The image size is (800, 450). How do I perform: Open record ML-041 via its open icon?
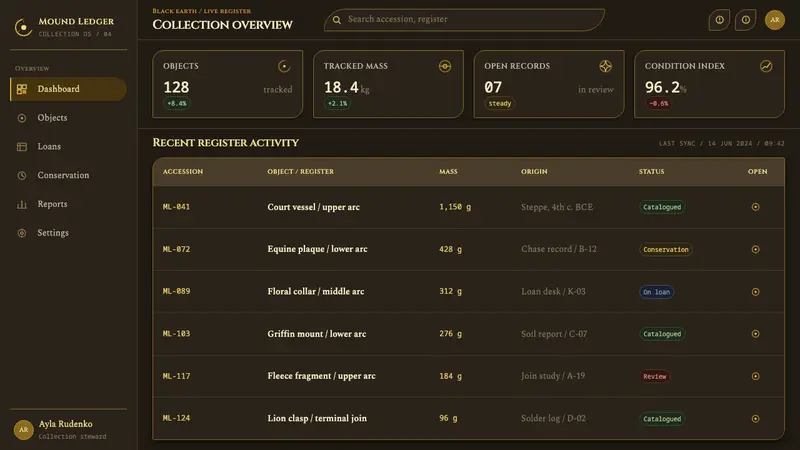tap(756, 207)
